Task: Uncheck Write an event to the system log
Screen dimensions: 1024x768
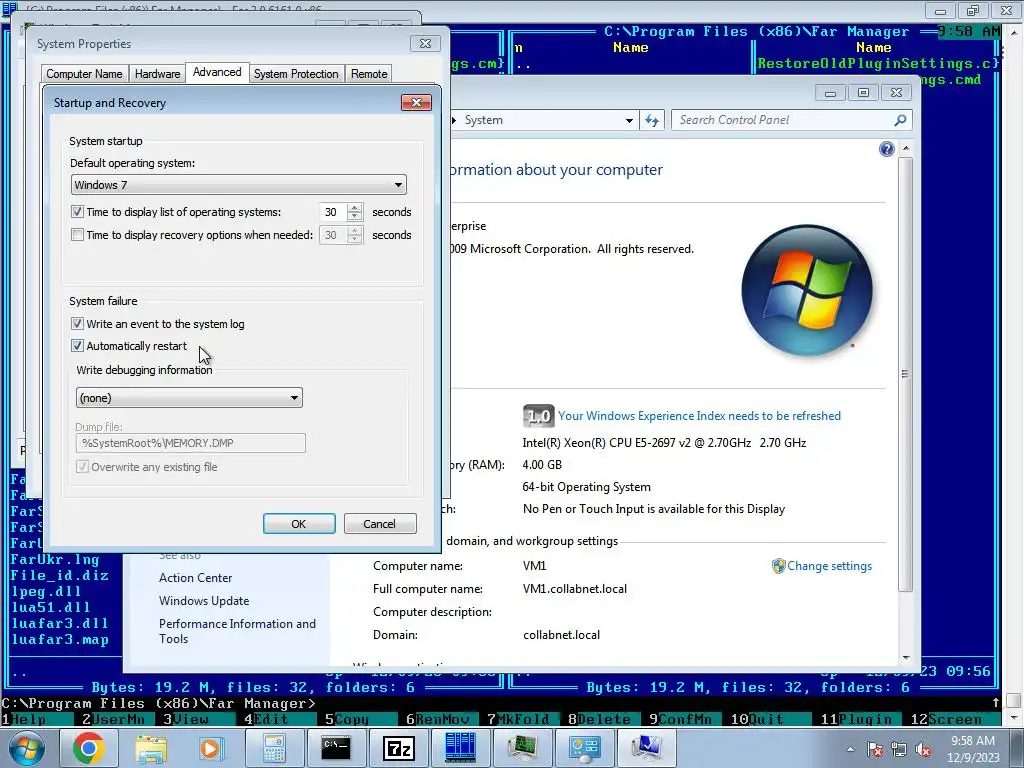Action: point(77,324)
